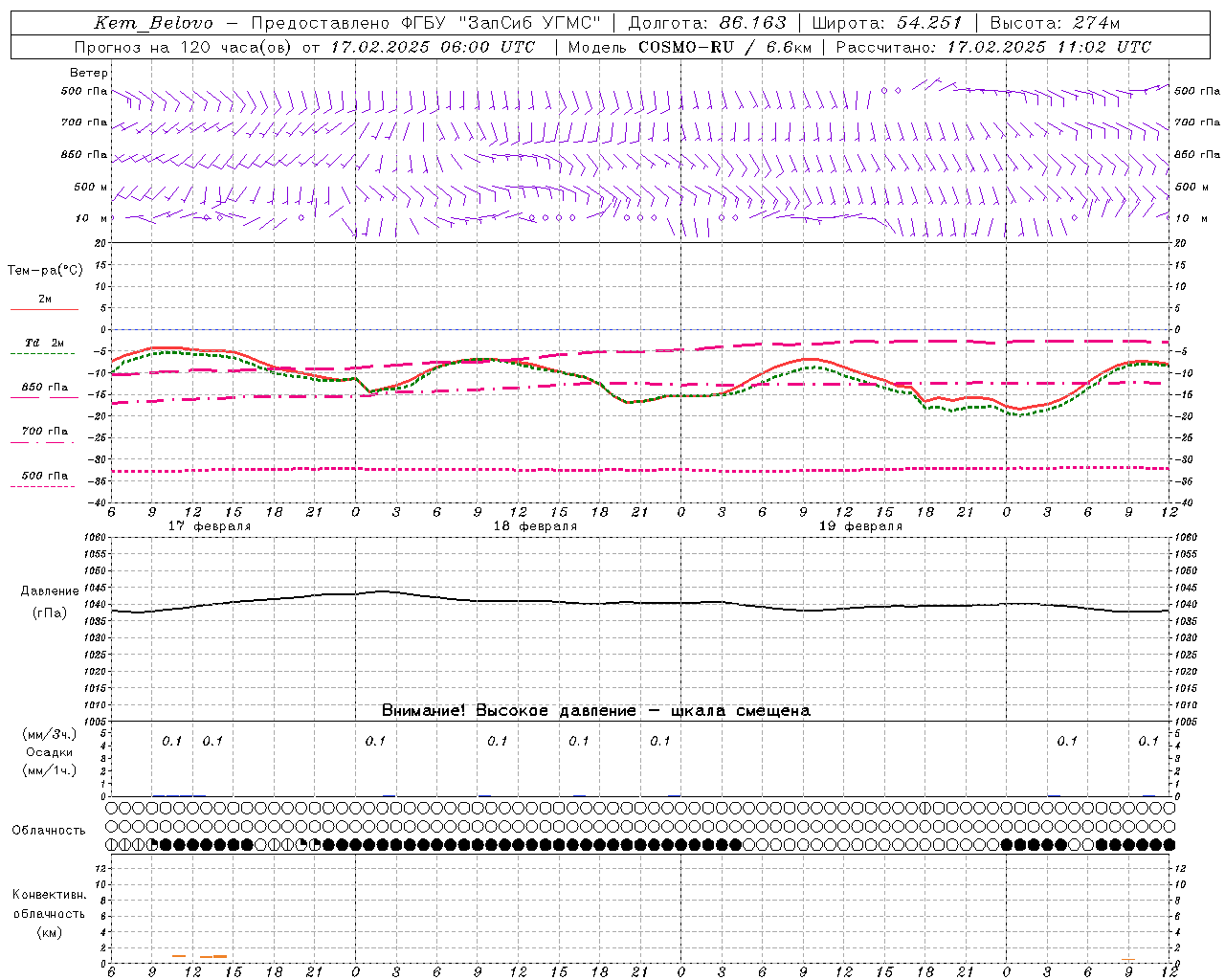
Task: Click the station name Kem_Belovo in header
Action: [154, 23]
